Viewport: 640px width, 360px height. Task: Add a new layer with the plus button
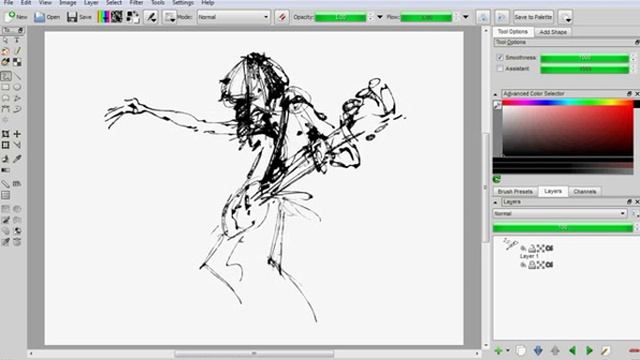pos(498,350)
